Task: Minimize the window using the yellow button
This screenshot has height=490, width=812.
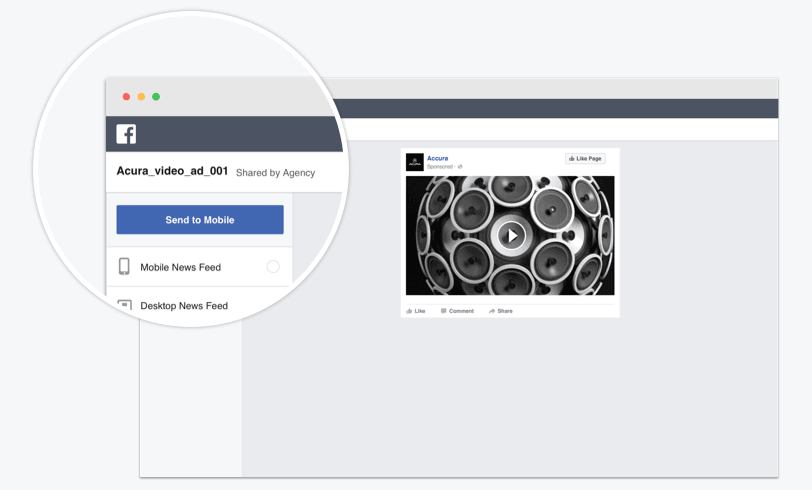Action: (x=141, y=97)
